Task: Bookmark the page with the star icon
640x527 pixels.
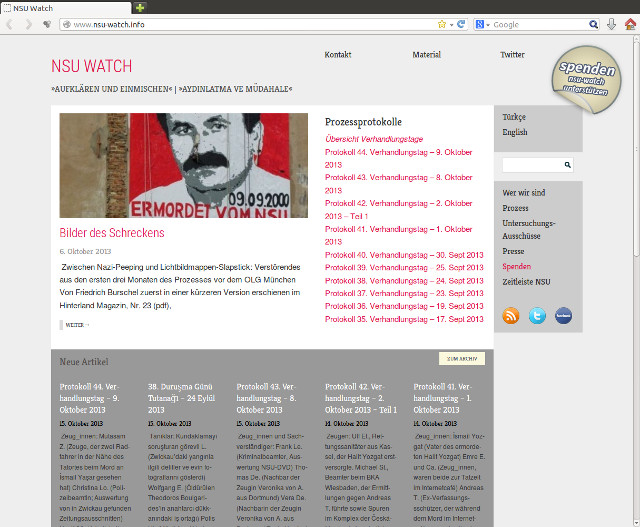Action: pyautogui.click(x=441, y=24)
